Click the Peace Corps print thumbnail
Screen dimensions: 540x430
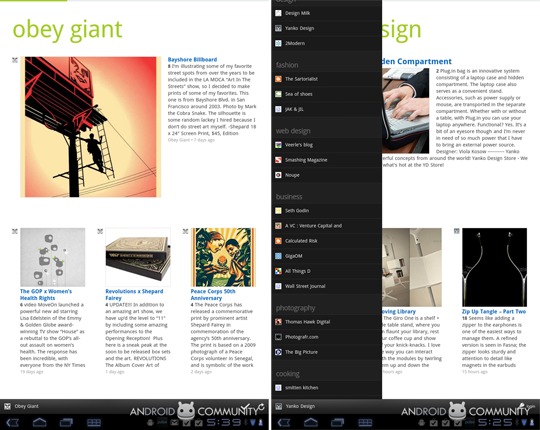tap(223, 257)
